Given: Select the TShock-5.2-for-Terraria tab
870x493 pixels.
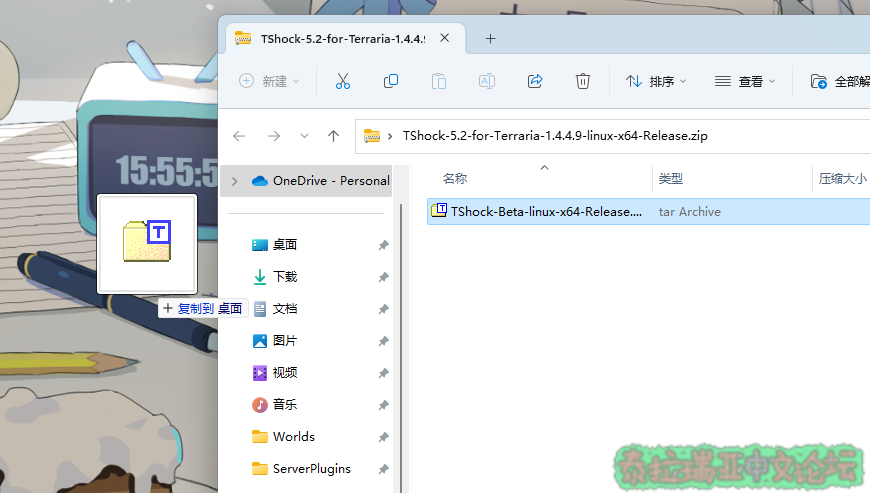Looking at the screenshot, I should click(343, 39).
